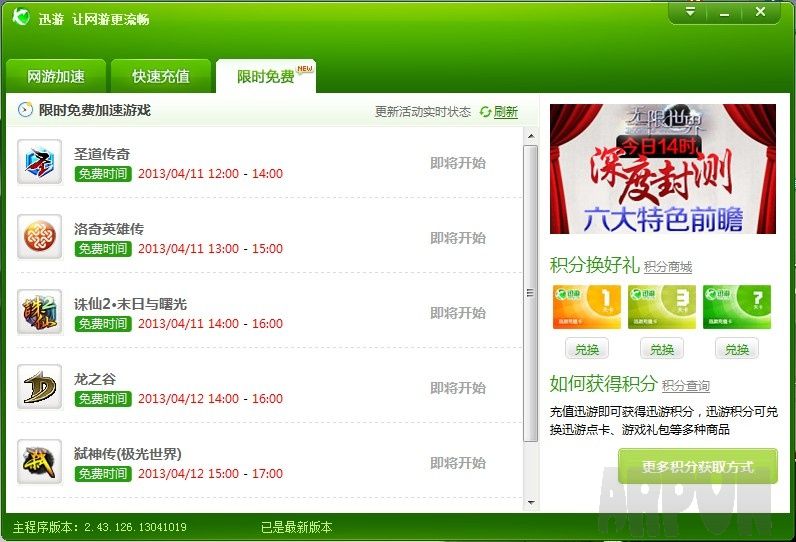Click 免费时间 badge for 弑神传
Screen dimensions: 796x542
point(103,474)
